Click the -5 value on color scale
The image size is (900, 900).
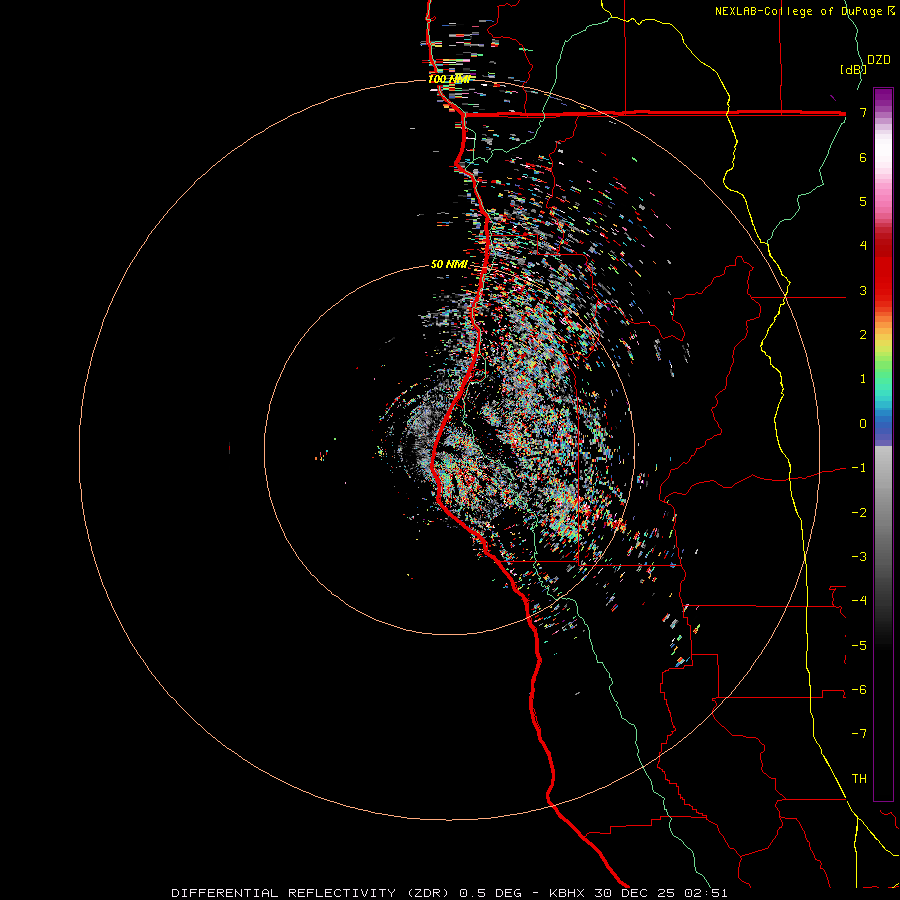point(859,645)
